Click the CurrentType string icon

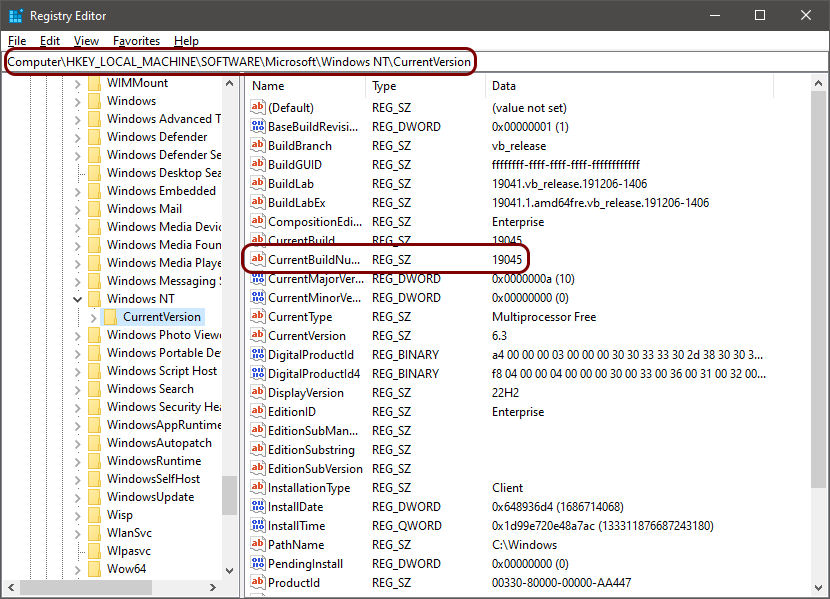point(258,316)
